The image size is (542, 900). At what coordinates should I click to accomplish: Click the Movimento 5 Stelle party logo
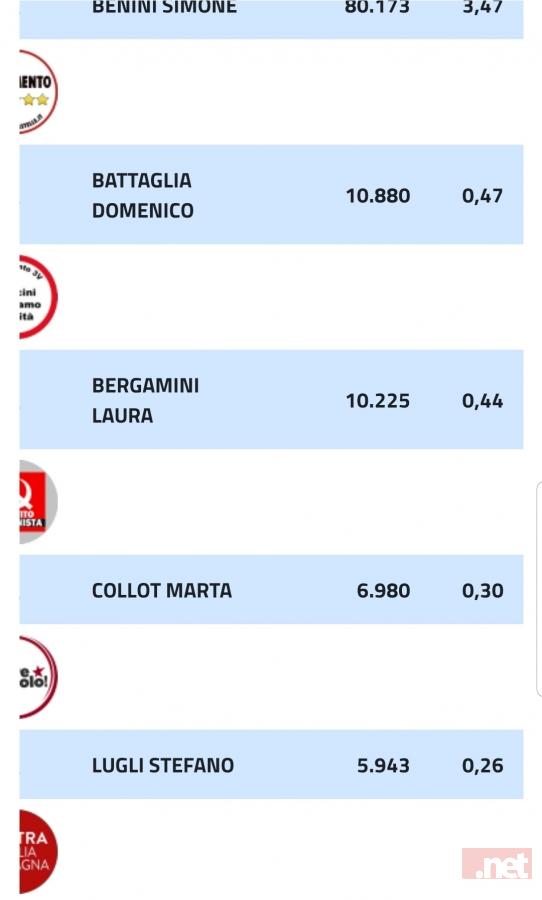pos(38,92)
